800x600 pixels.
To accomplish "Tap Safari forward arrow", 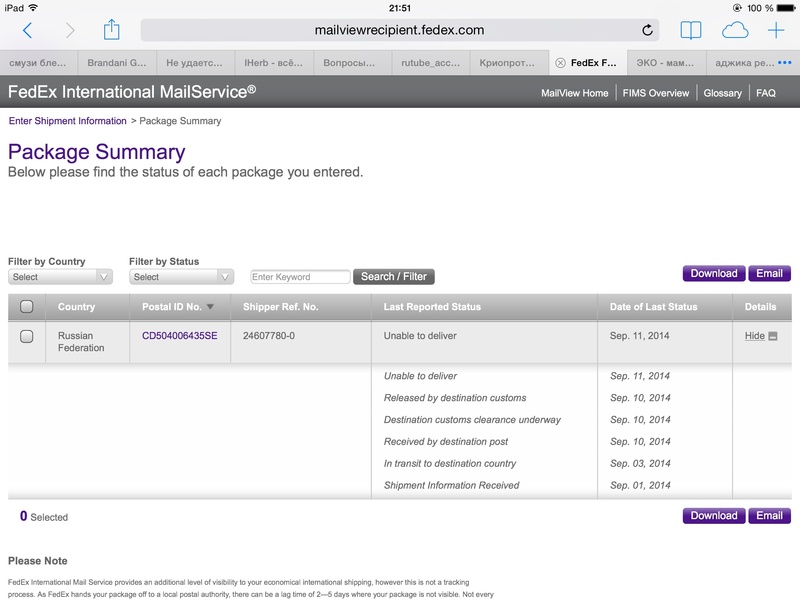I will tap(70, 31).
